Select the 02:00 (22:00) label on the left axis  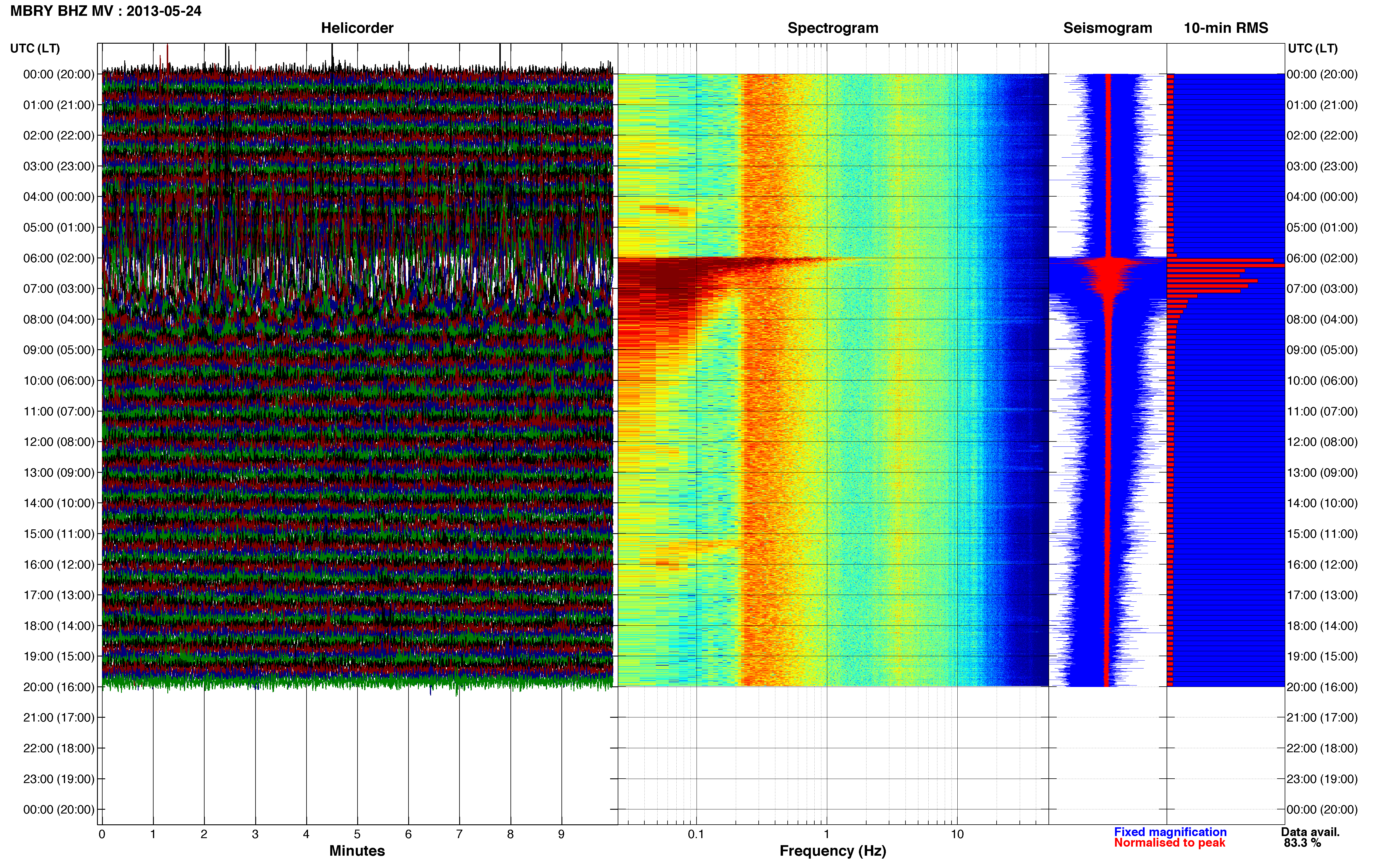click(x=59, y=135)
